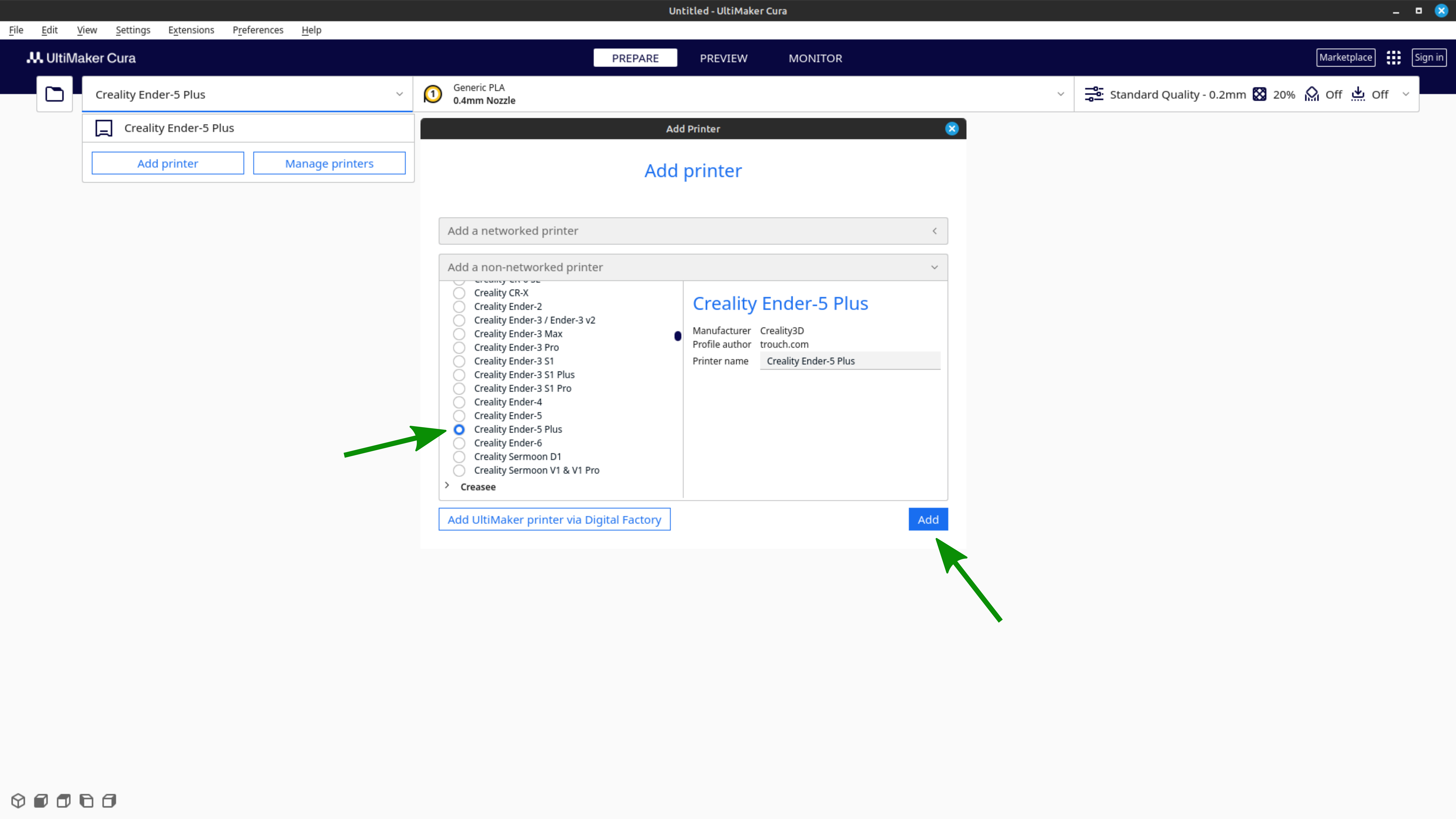Switch to the MONITOR stage tab
Screen dimensions: 1456x819
(815, 58)
